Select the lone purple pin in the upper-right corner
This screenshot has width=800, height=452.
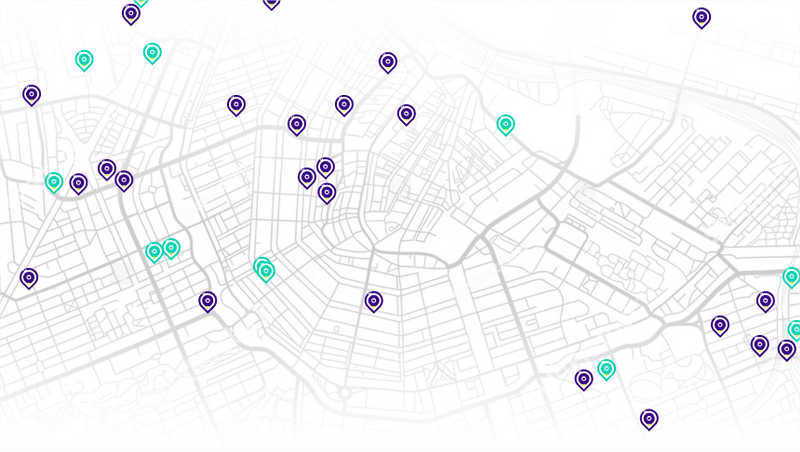702,18
